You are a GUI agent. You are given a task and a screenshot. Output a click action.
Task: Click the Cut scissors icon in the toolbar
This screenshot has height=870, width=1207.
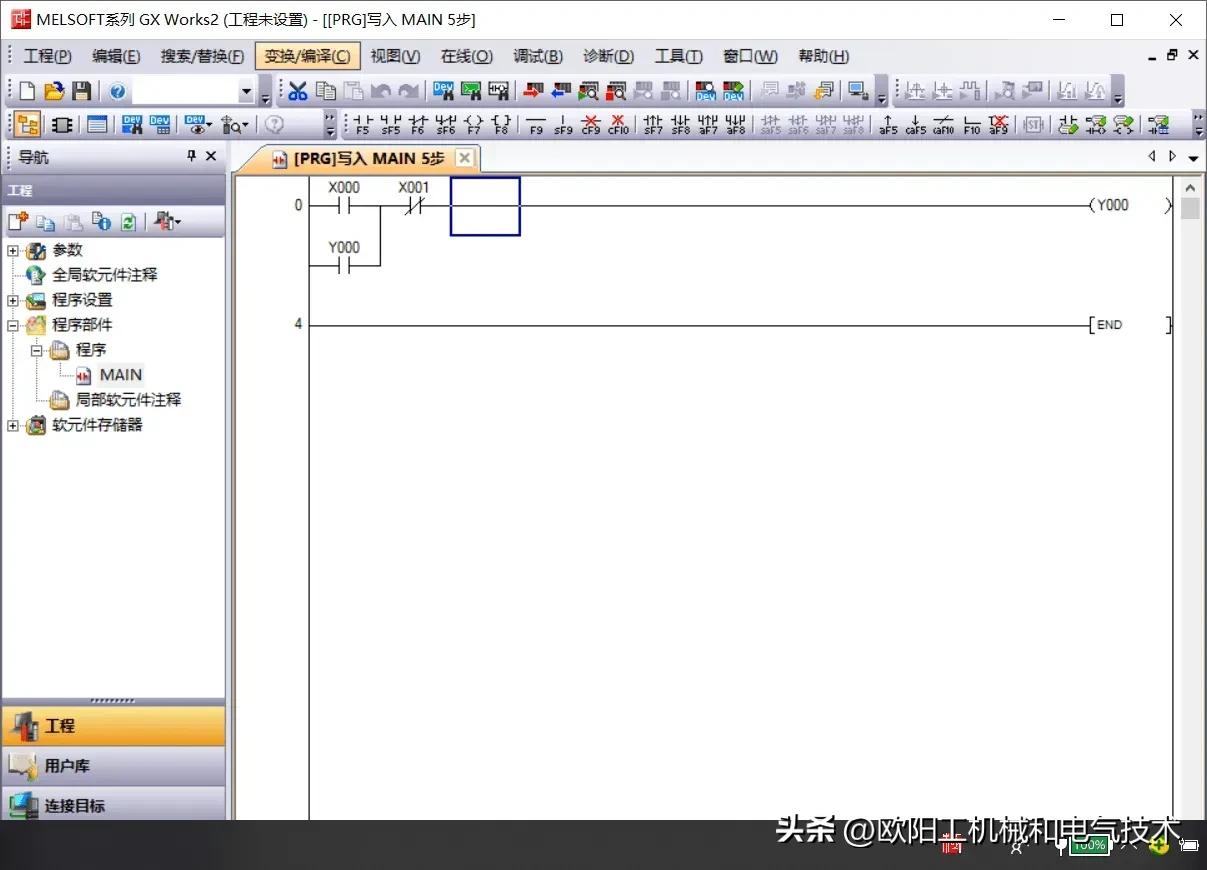(x=297, y=92)
